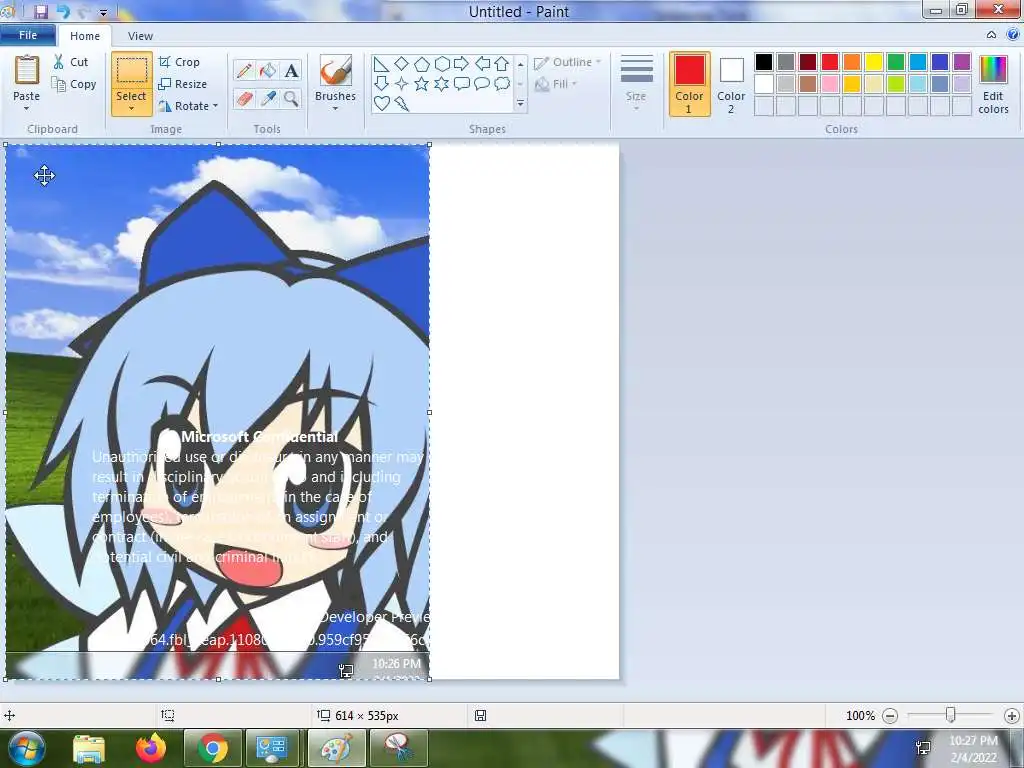Launch Chrome from the taskbar
Image resolution: width=1024 pixels, height=768 pixels.
point(213,748)
